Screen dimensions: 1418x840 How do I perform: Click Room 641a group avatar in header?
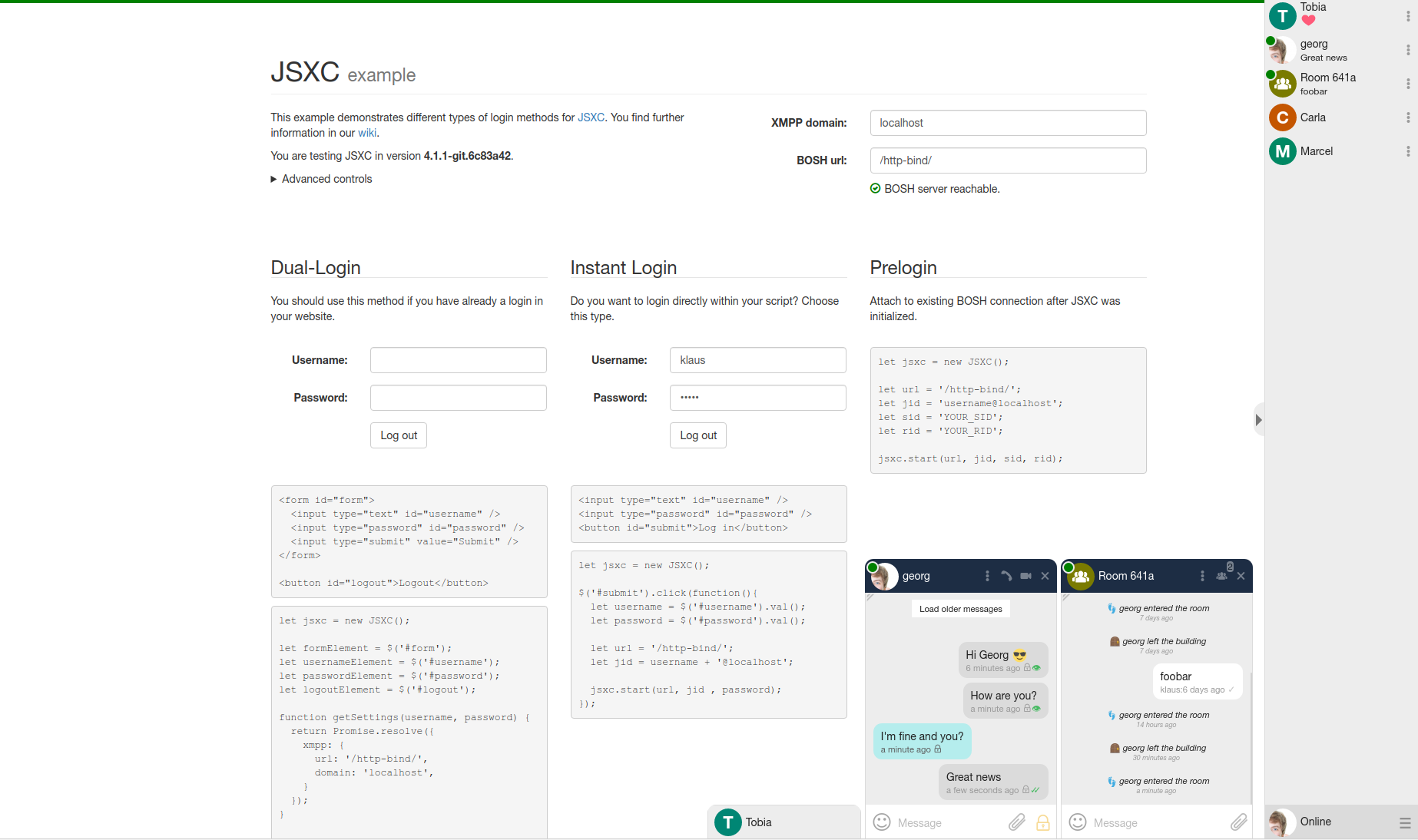(1079, 576)
